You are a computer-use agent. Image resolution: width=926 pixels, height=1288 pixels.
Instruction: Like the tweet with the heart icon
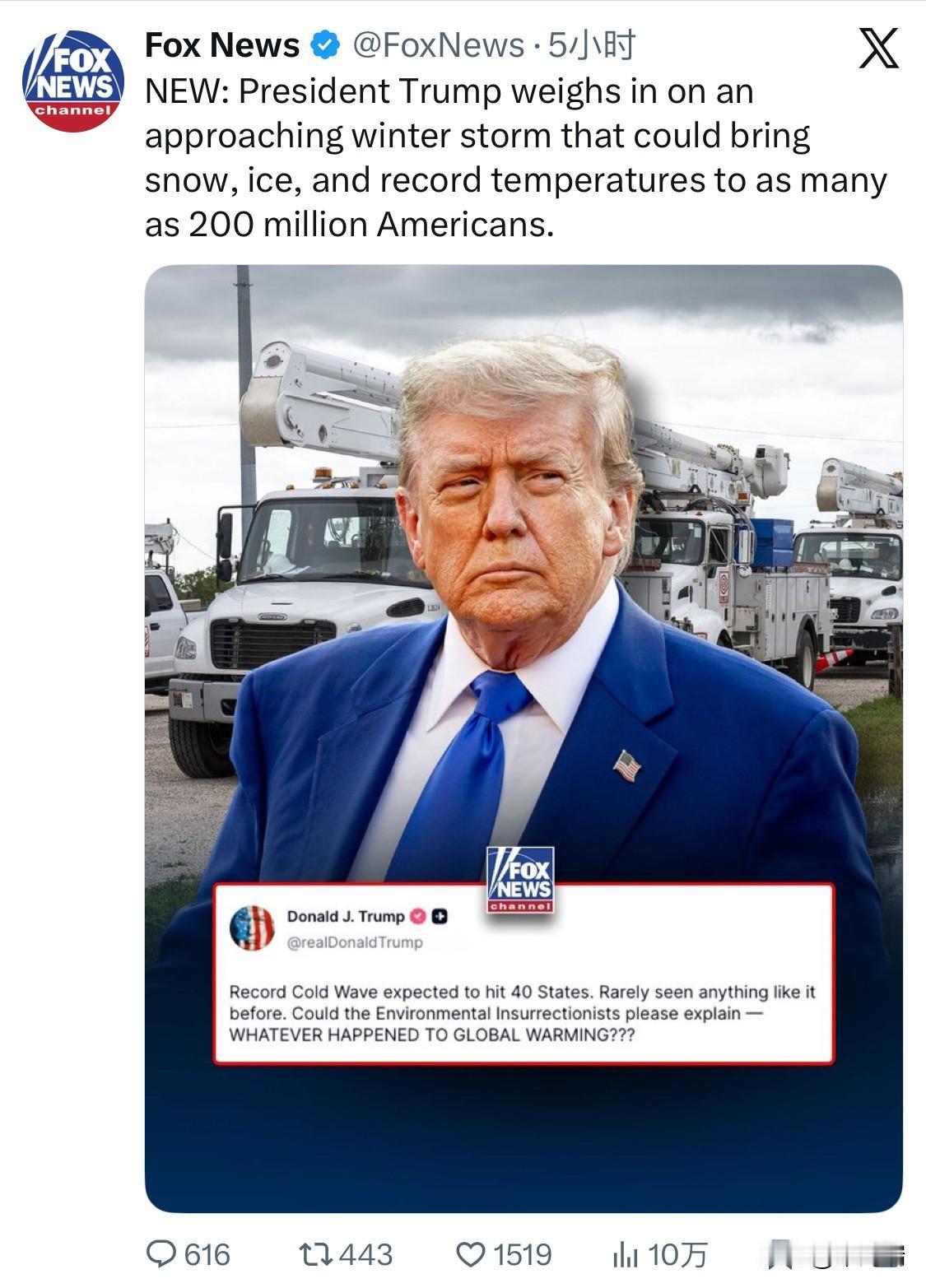[x=471, y=1254]
